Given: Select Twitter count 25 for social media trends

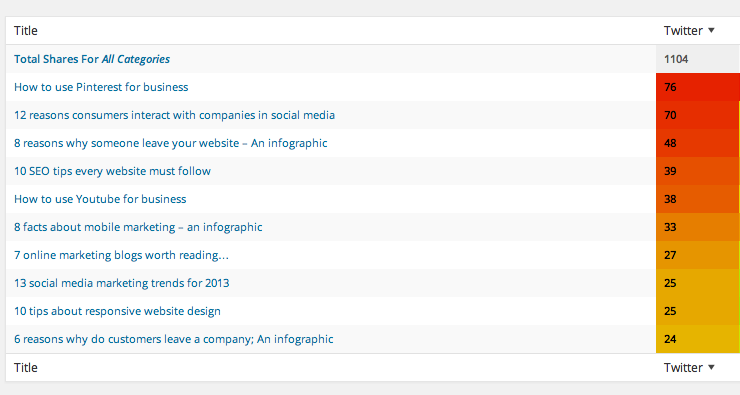Looking at the screenshot, I should coord(698,283).
